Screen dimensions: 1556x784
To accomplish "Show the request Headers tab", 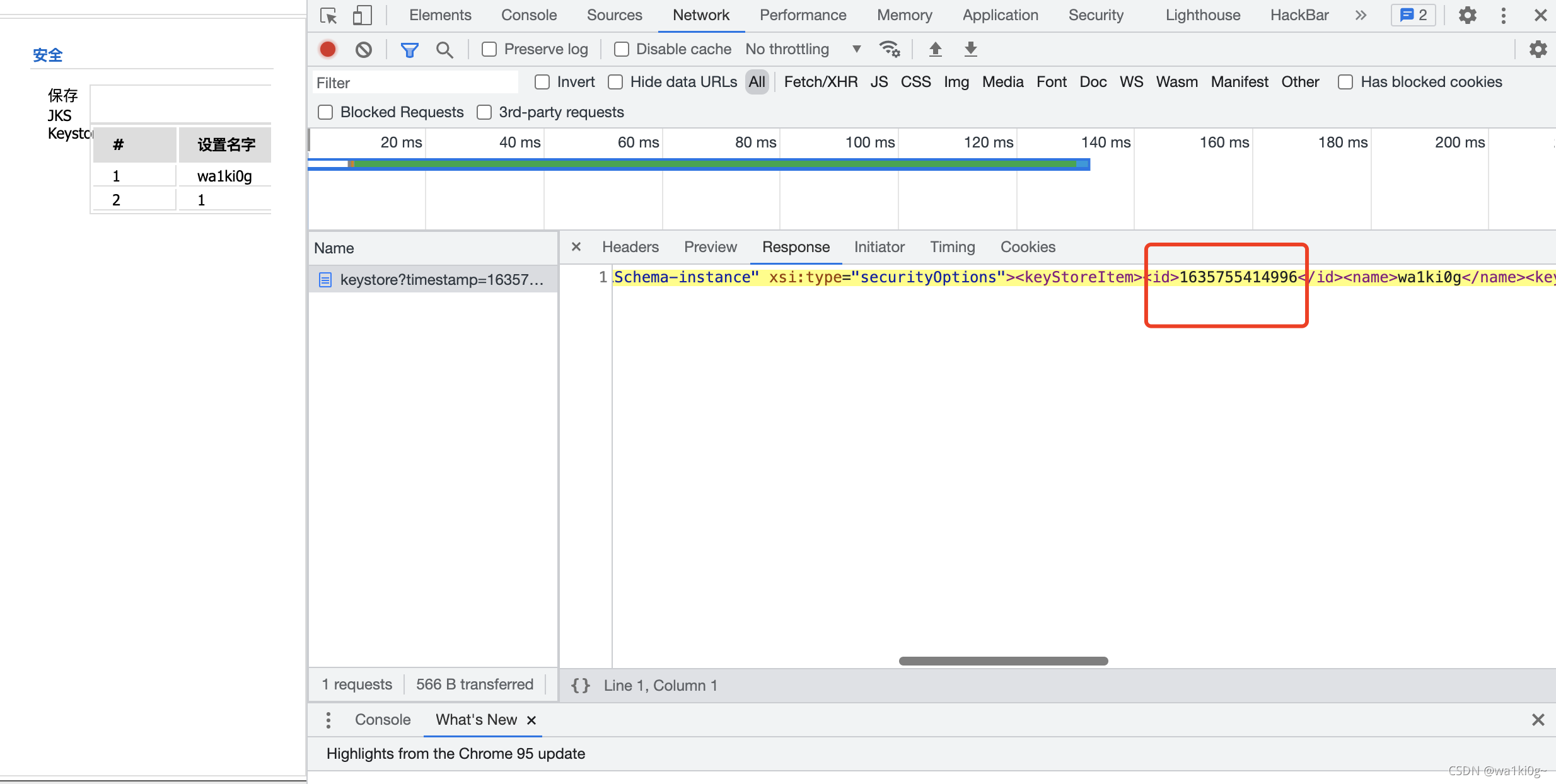I will (x=630, y=247).
